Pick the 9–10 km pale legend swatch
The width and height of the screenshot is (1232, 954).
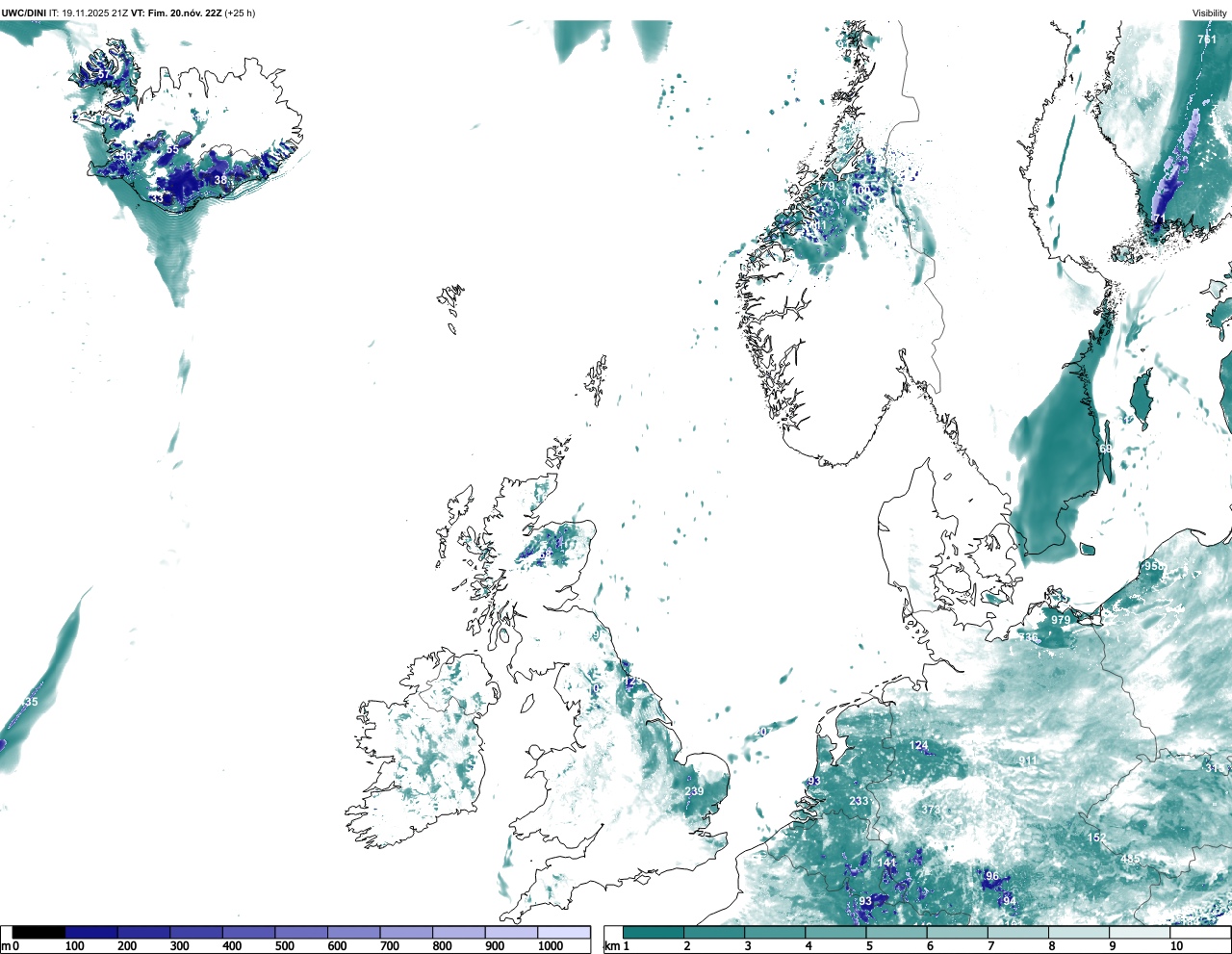(1139, 932)
